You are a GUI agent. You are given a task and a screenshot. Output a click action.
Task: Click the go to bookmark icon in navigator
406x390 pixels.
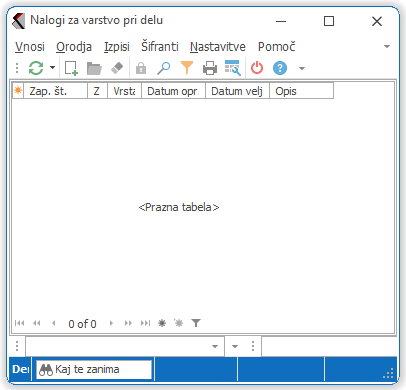click(x=179, y=323)
